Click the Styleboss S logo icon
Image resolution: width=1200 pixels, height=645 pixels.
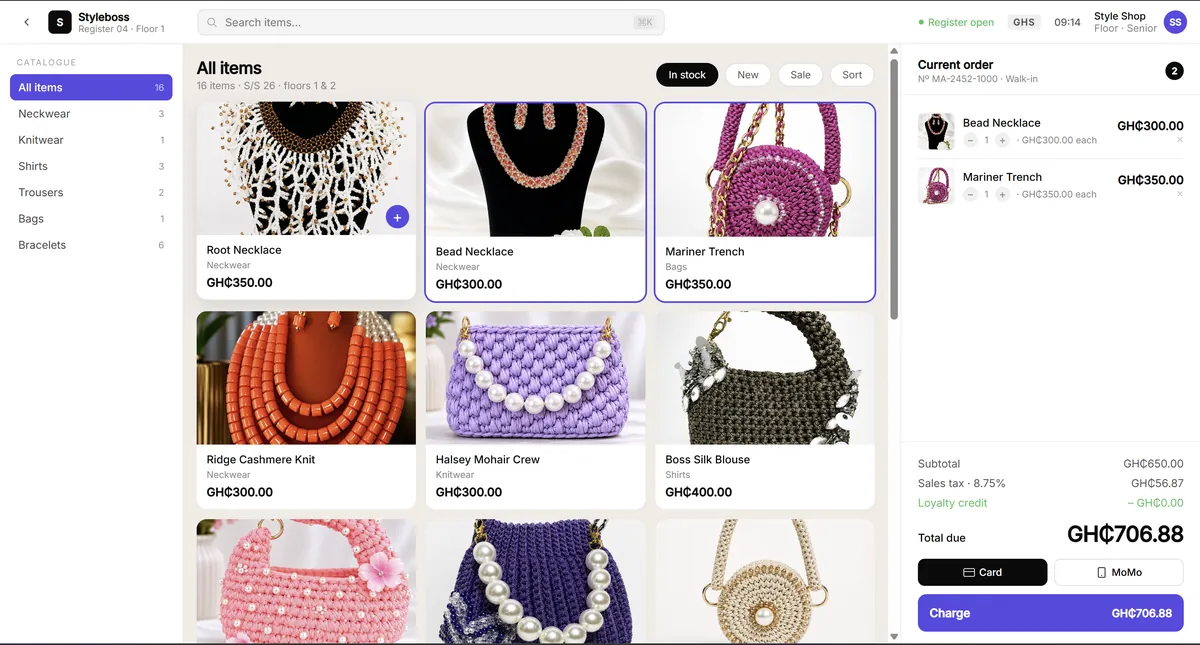pos(60,22)
